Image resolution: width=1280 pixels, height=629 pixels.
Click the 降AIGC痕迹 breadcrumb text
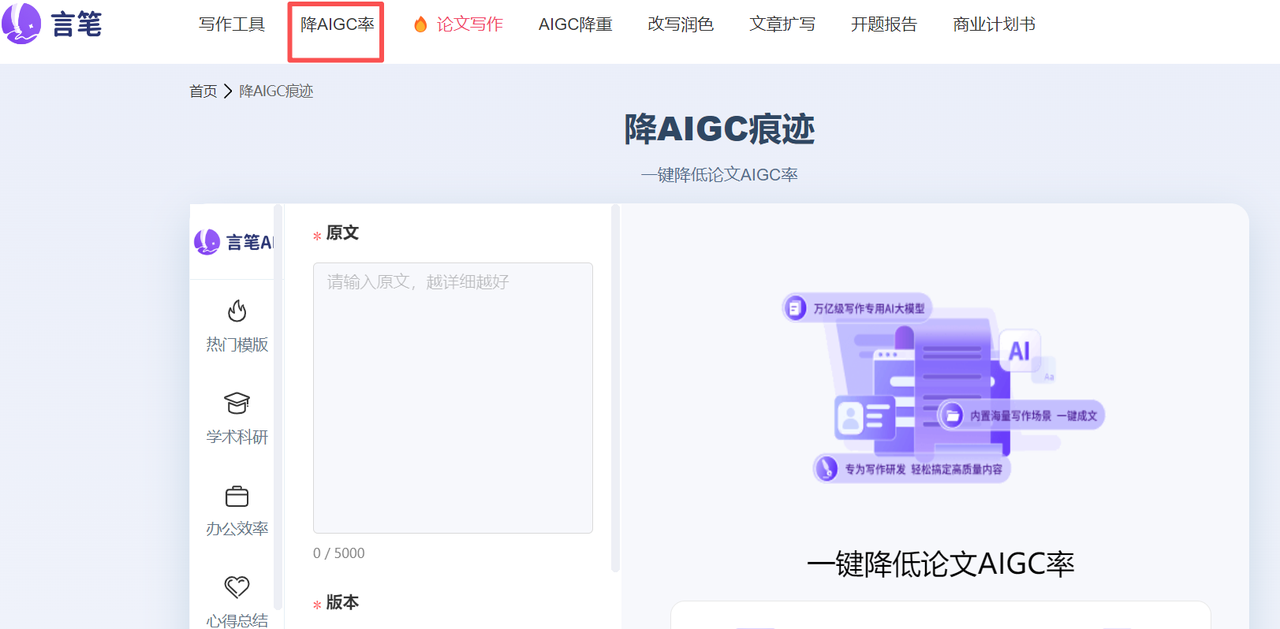[276, 91]
